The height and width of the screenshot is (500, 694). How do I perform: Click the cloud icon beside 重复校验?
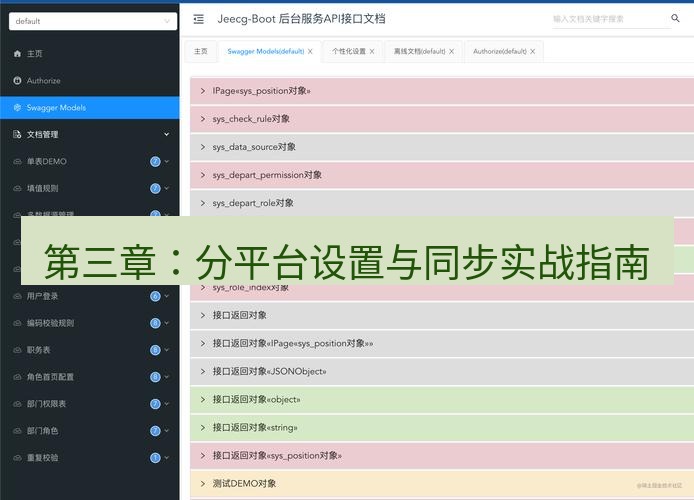[x=17, y=458]
